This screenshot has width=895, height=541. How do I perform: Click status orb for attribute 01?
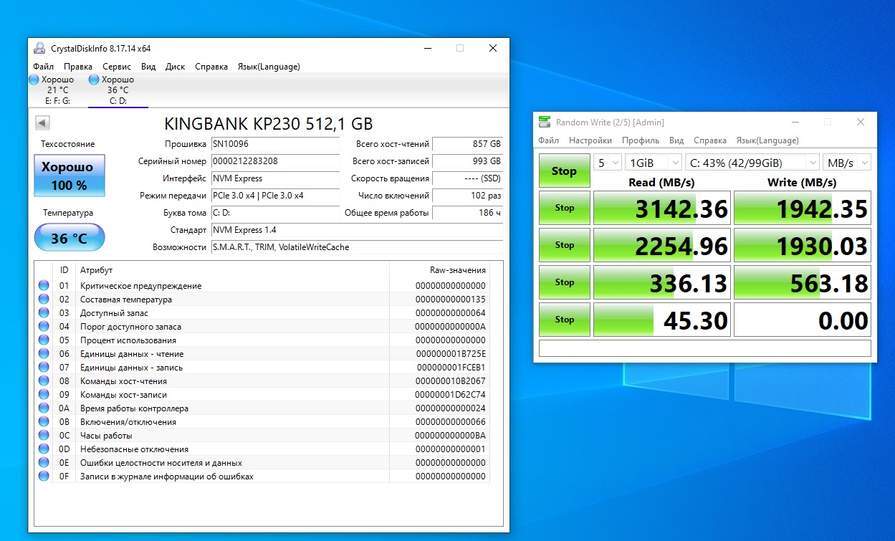click(43, 285)
